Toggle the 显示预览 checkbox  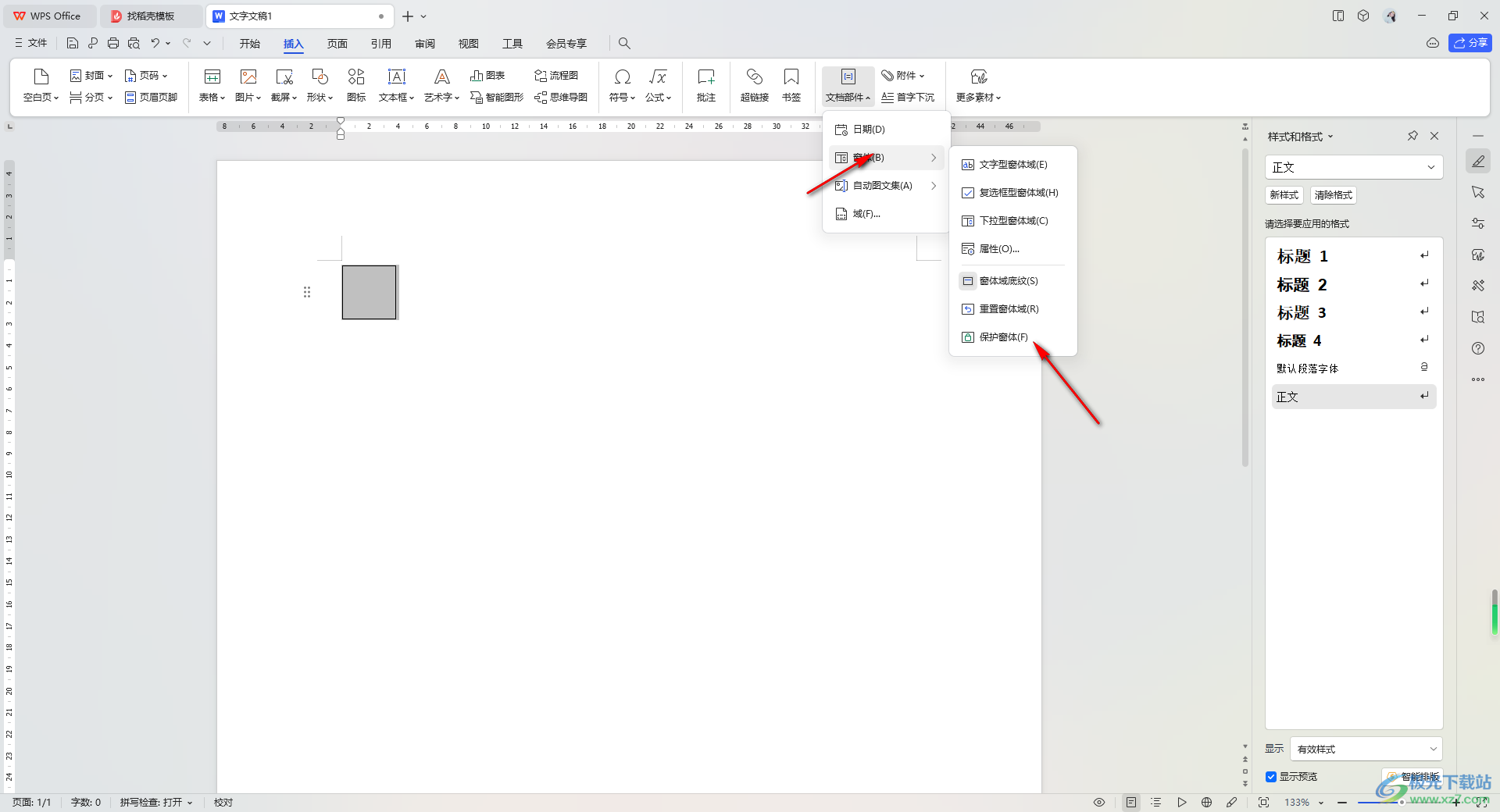tap(1271, 777)
